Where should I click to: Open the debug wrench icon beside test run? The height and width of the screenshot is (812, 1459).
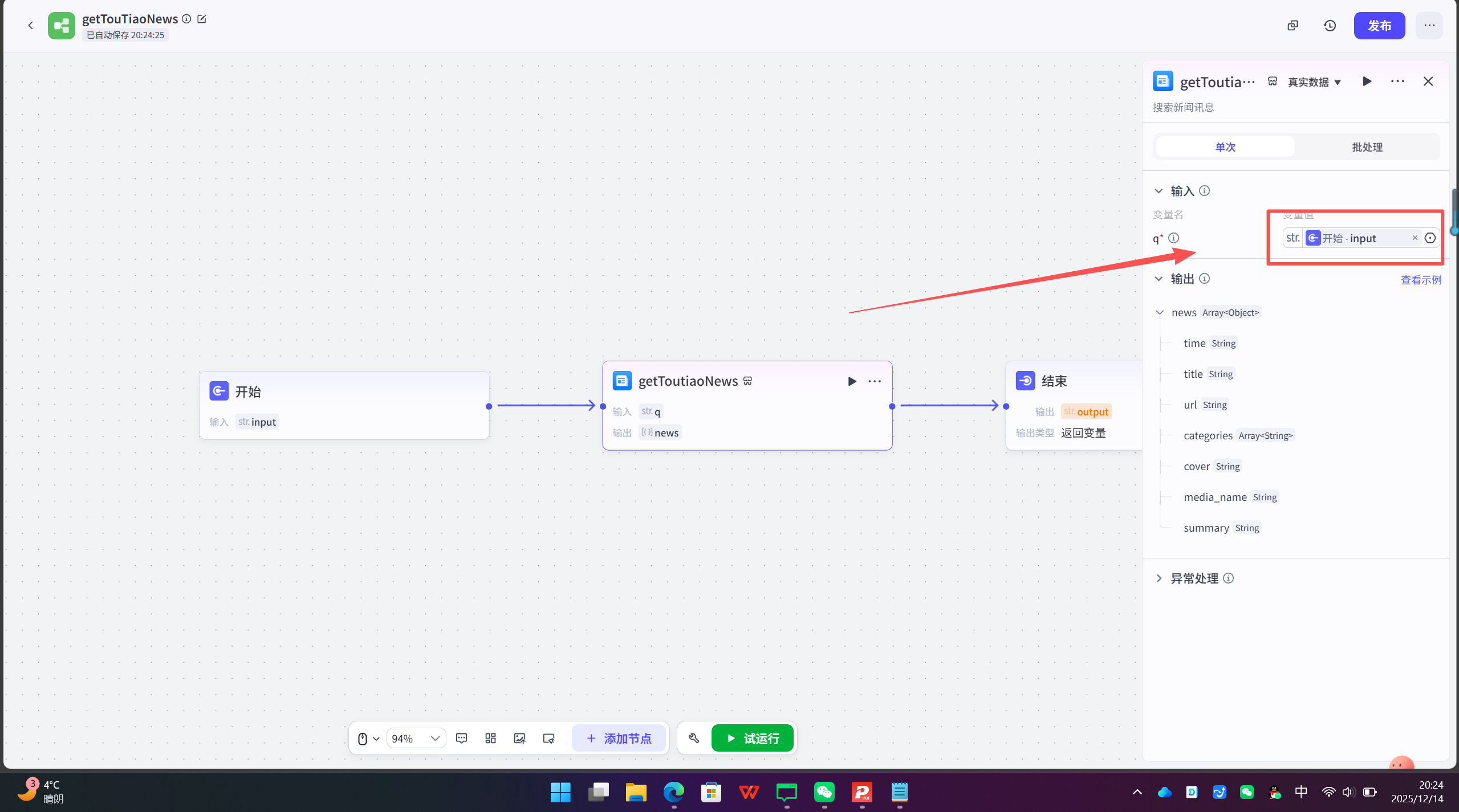pyautogui.click(x=694, y=738)
